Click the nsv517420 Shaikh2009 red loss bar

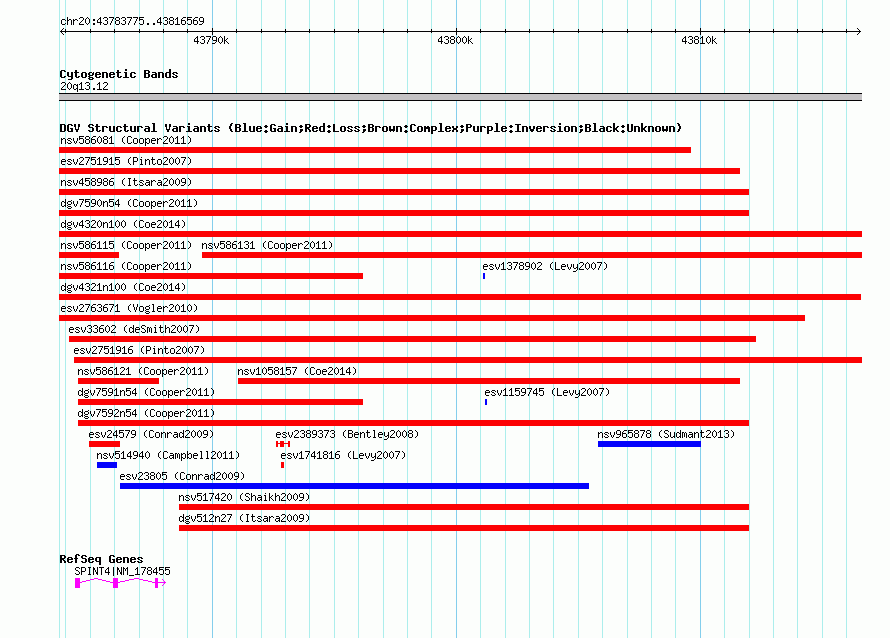464,507
